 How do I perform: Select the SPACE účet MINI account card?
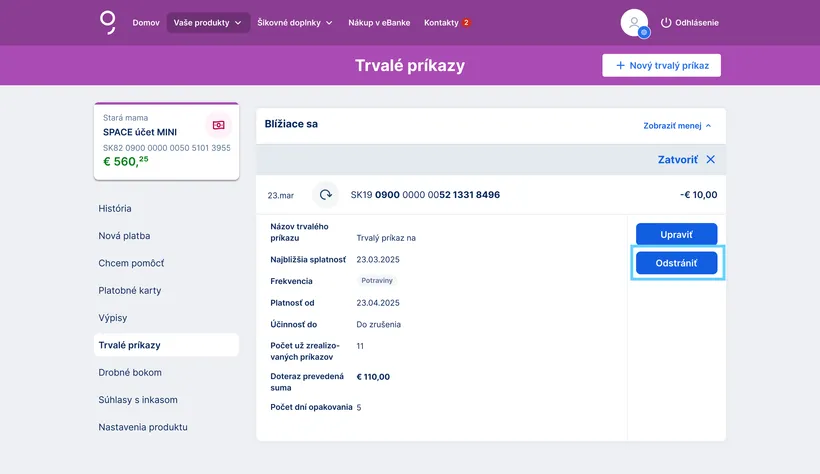(166, 141)
